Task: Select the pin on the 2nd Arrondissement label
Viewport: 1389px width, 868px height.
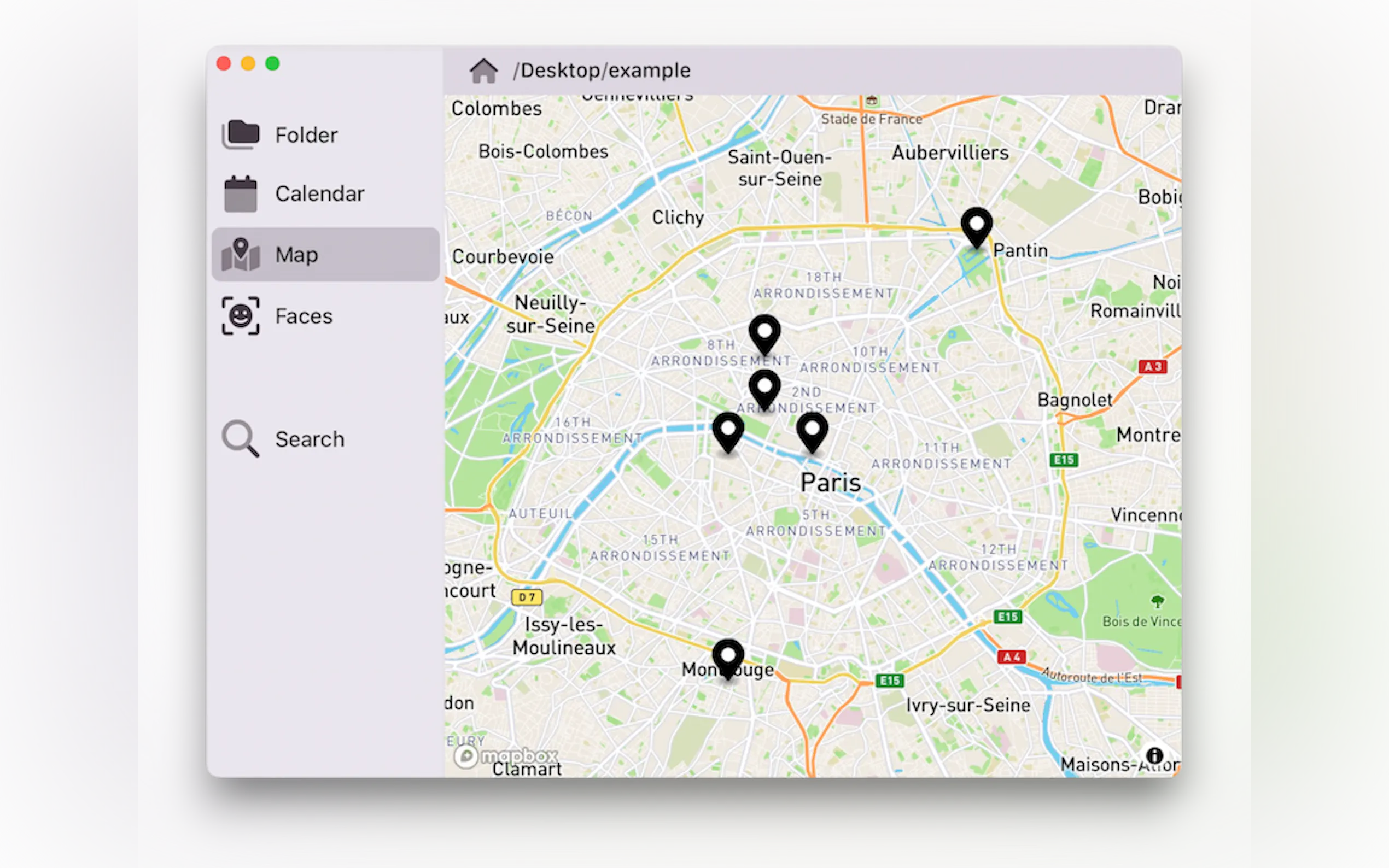Action: pos(764,390)
